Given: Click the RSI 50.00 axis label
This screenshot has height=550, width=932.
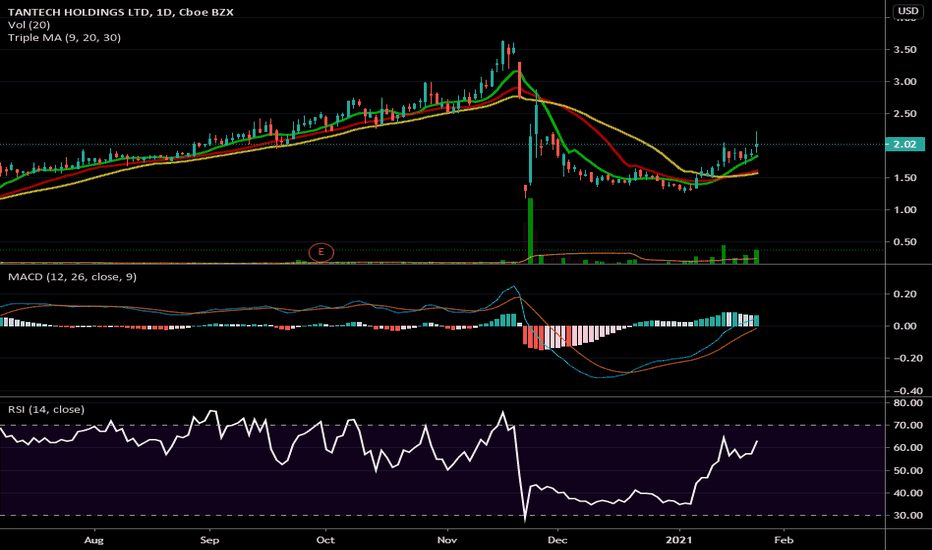Looking at the screenshot, I should (908, 470).
